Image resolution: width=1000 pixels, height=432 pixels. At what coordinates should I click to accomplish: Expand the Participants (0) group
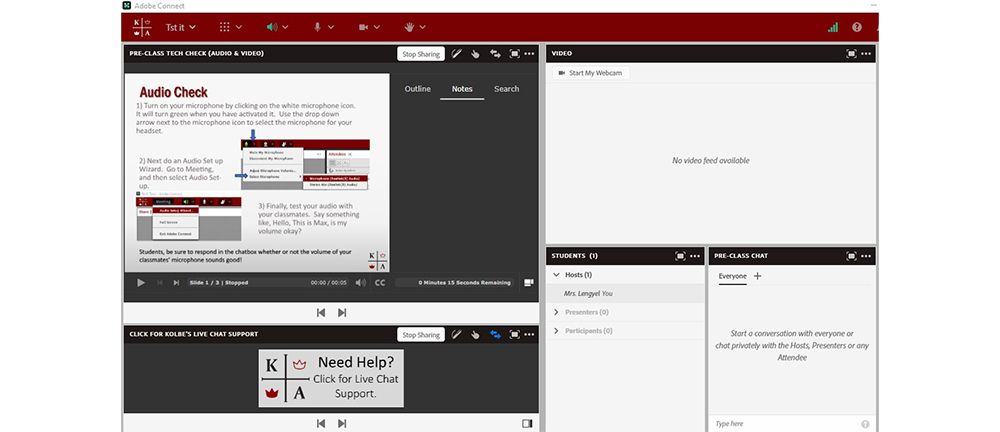tap(557, 331)
